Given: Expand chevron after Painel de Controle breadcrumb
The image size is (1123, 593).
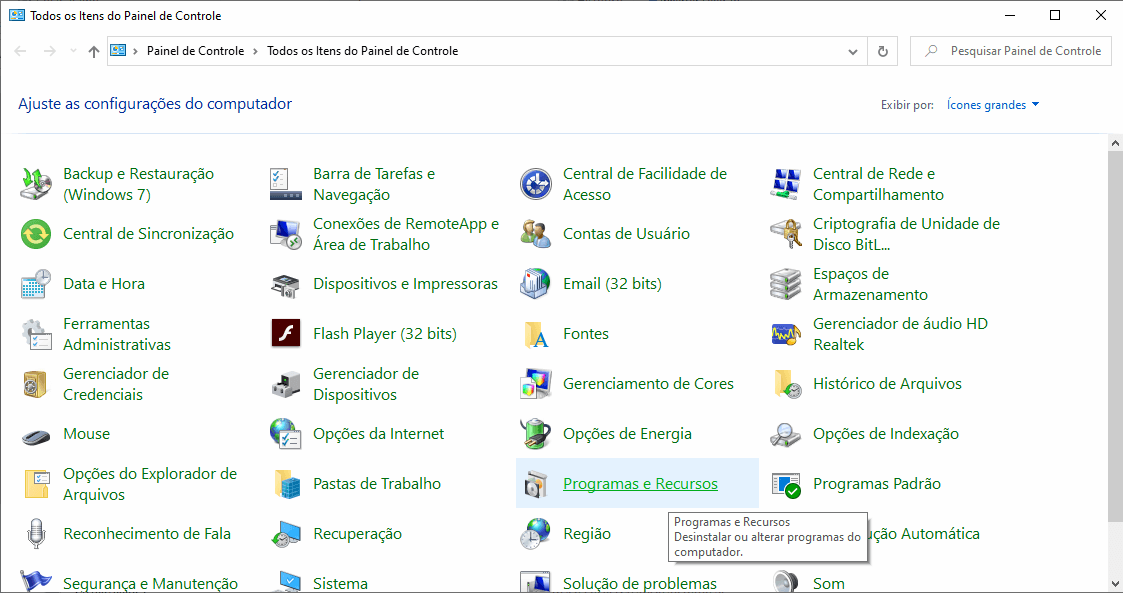Looking at the screenshot, I should [255, 52].
